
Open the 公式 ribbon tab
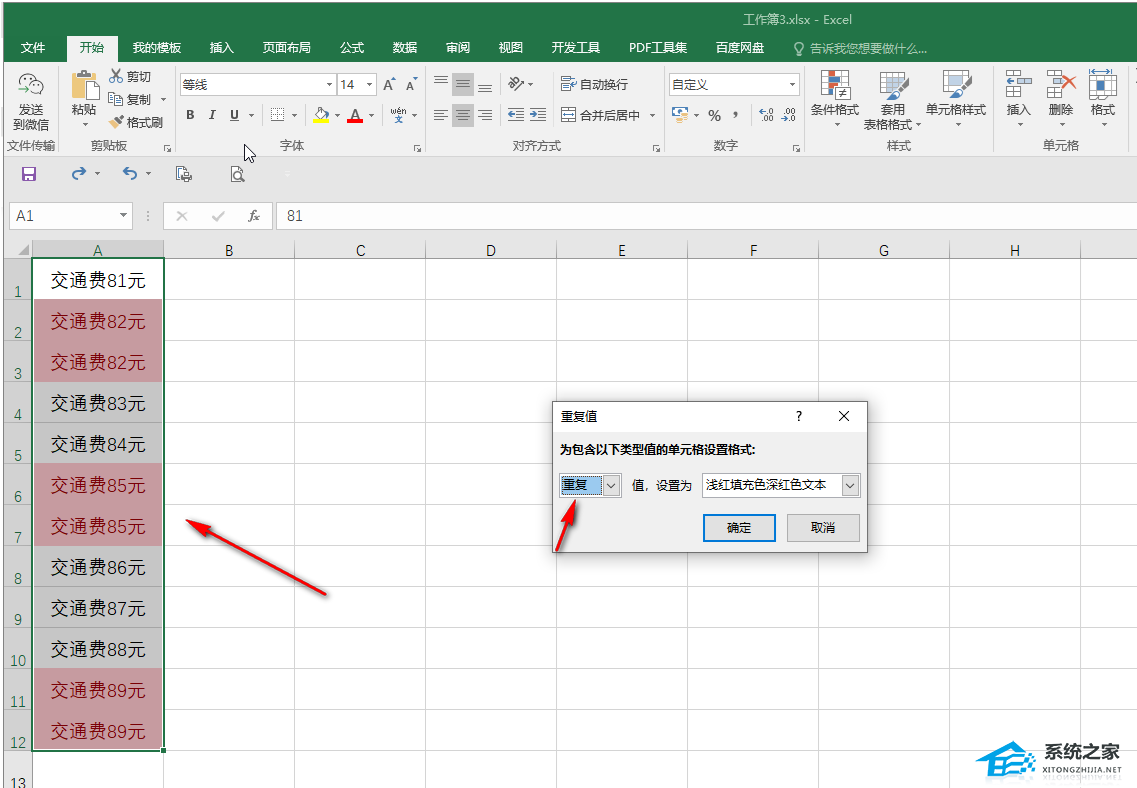352,48
